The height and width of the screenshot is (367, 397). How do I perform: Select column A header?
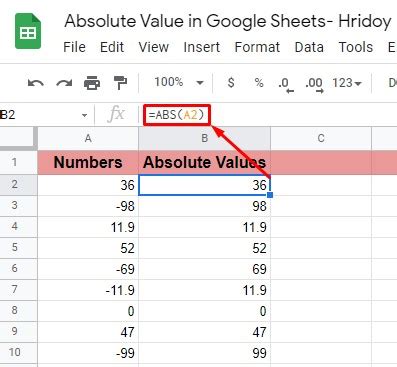coord(88,138)
